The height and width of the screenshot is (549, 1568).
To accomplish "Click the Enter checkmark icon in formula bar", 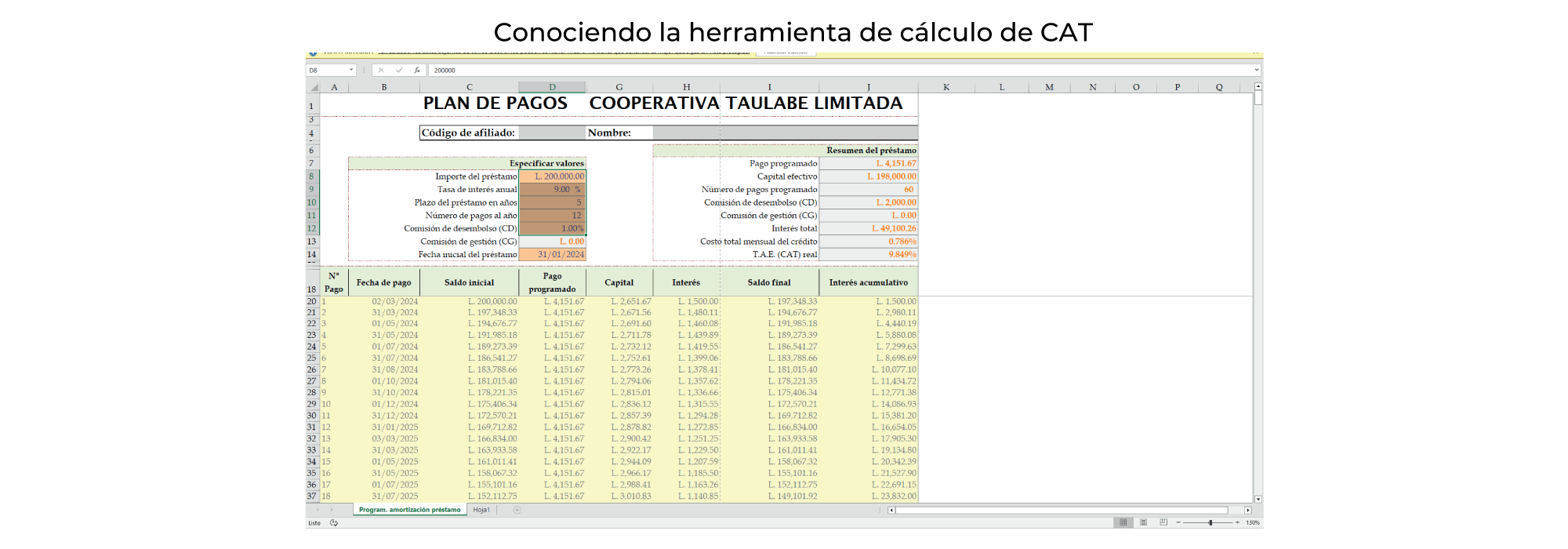I will (399, 70).
